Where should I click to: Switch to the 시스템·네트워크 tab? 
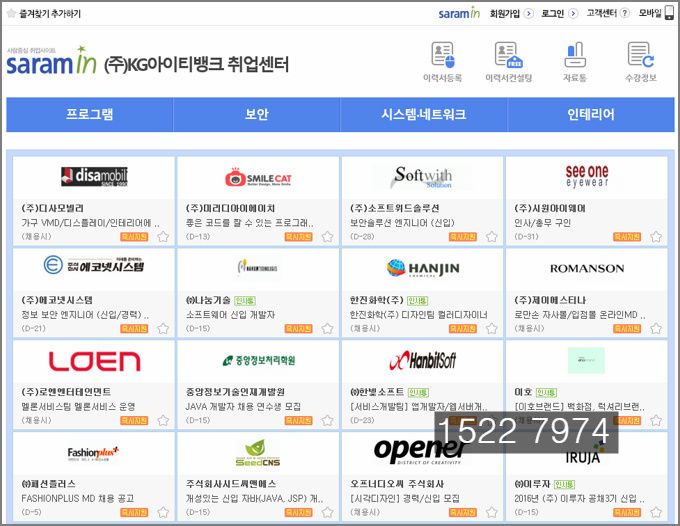[424, 114]
